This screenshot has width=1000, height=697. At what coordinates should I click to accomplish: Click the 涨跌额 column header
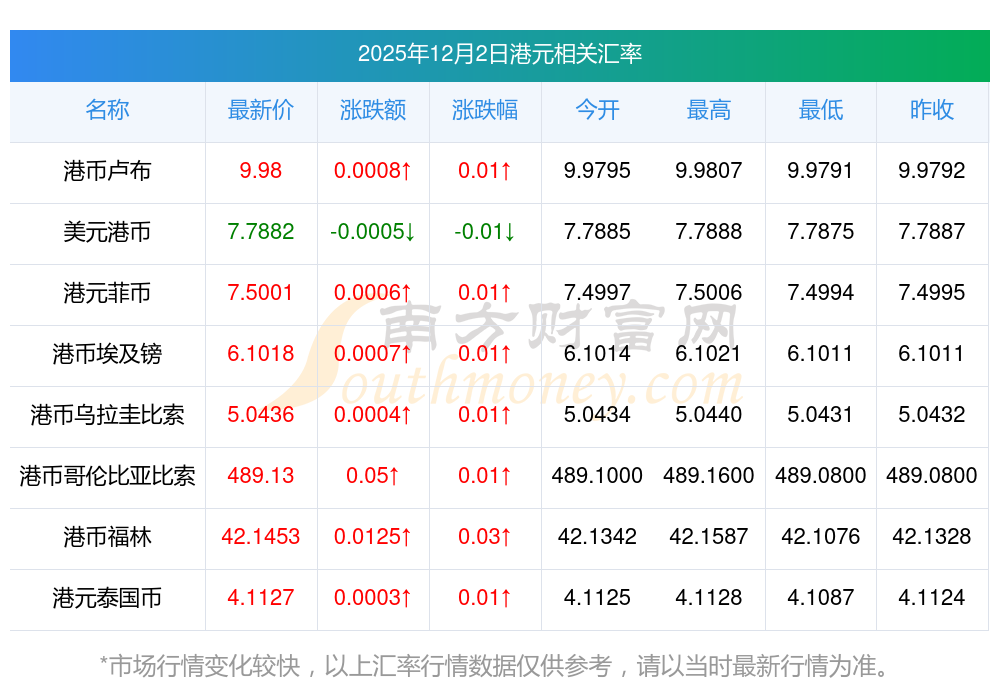pos(373,110)
